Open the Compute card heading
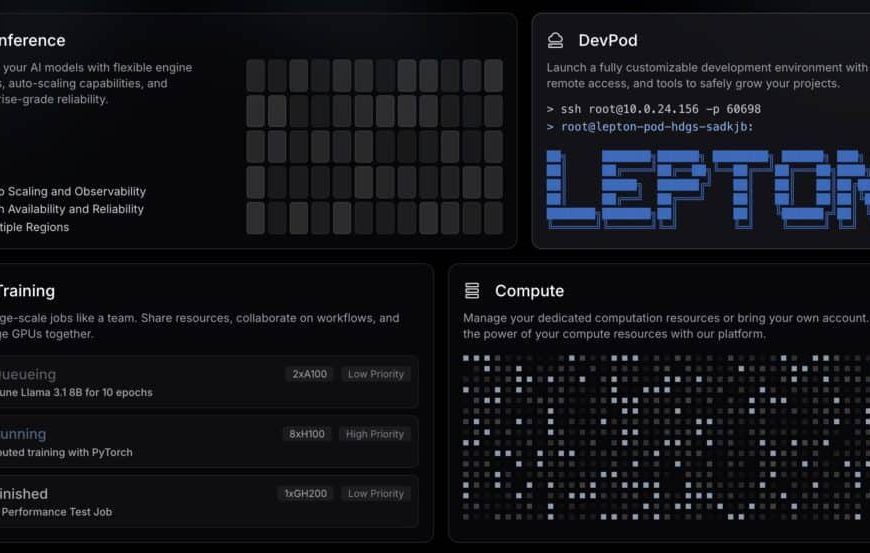The width and height of the screenshot is (870, 553). click(529, 291)
